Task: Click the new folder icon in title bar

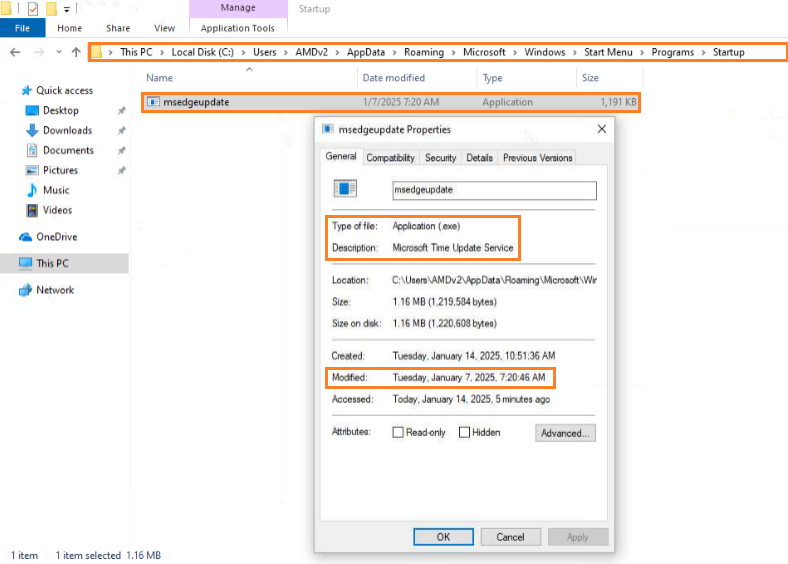Action: click(51, 8)
